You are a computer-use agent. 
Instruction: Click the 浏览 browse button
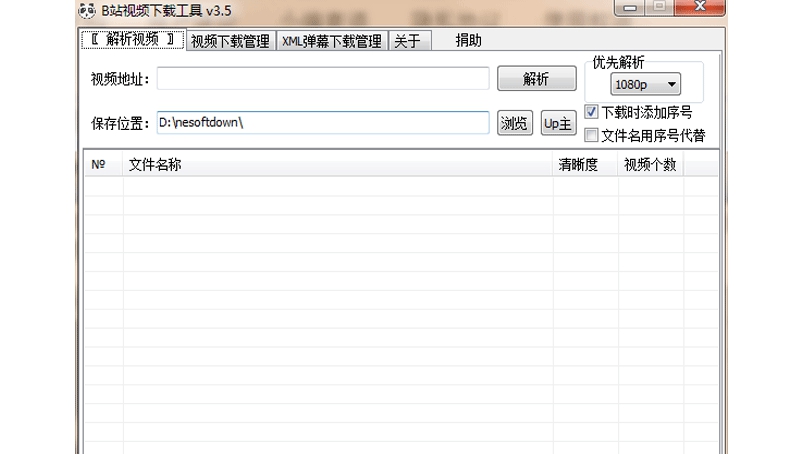click(515, 123)
